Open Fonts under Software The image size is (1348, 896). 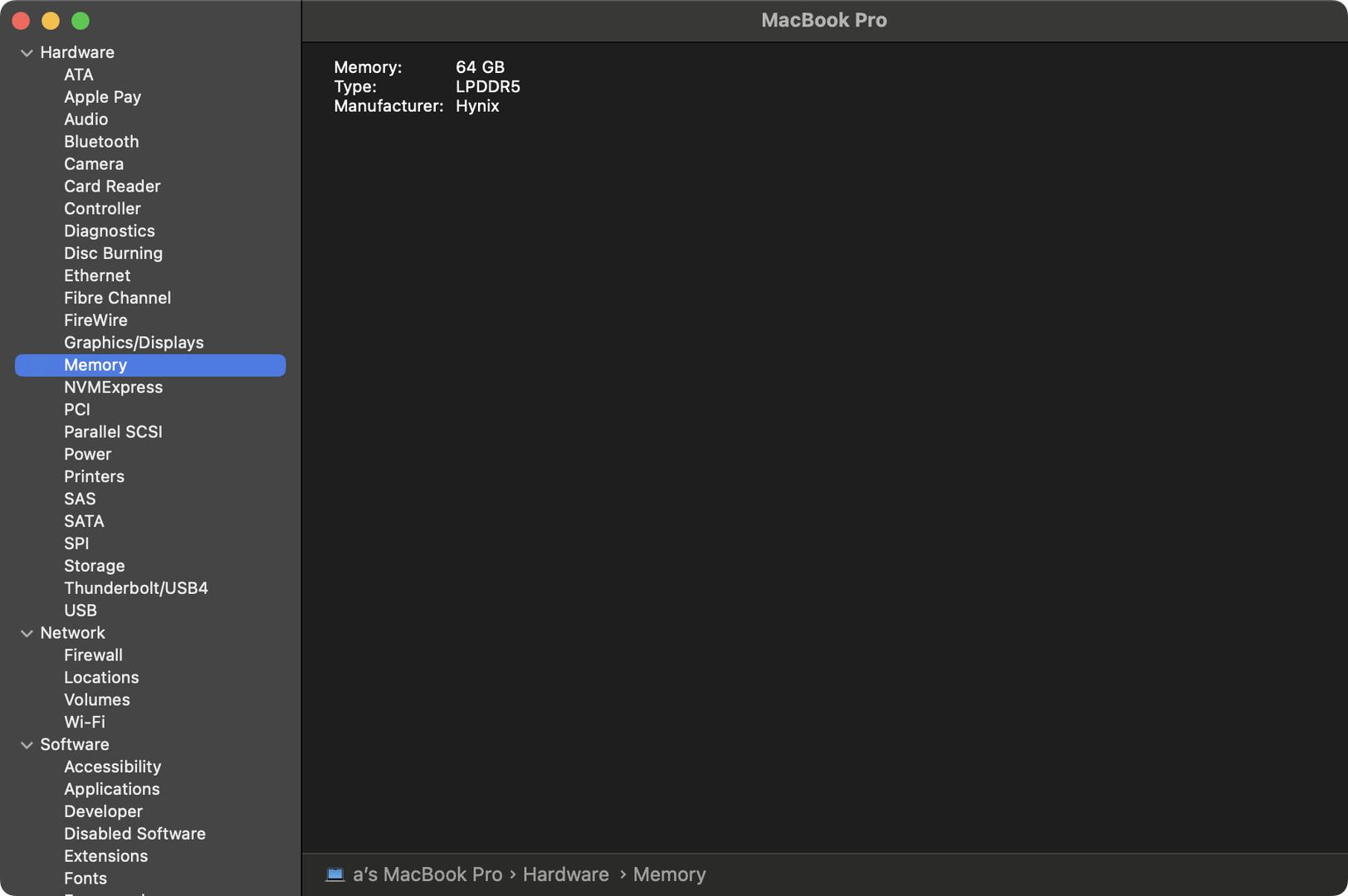pos(85,879)
